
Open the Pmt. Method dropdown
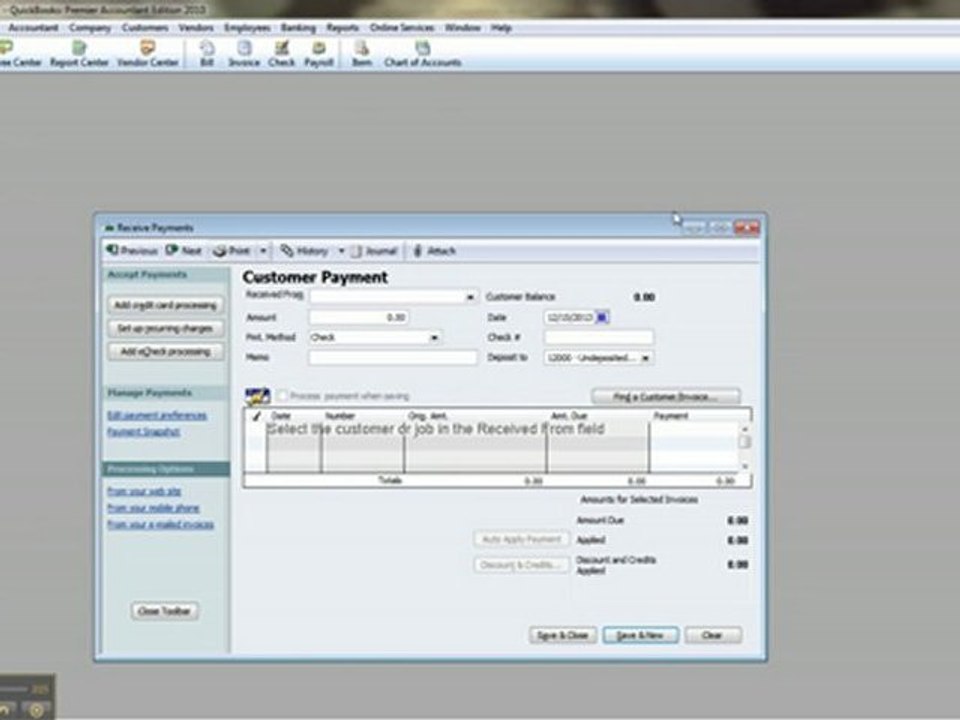click(434, 337)
